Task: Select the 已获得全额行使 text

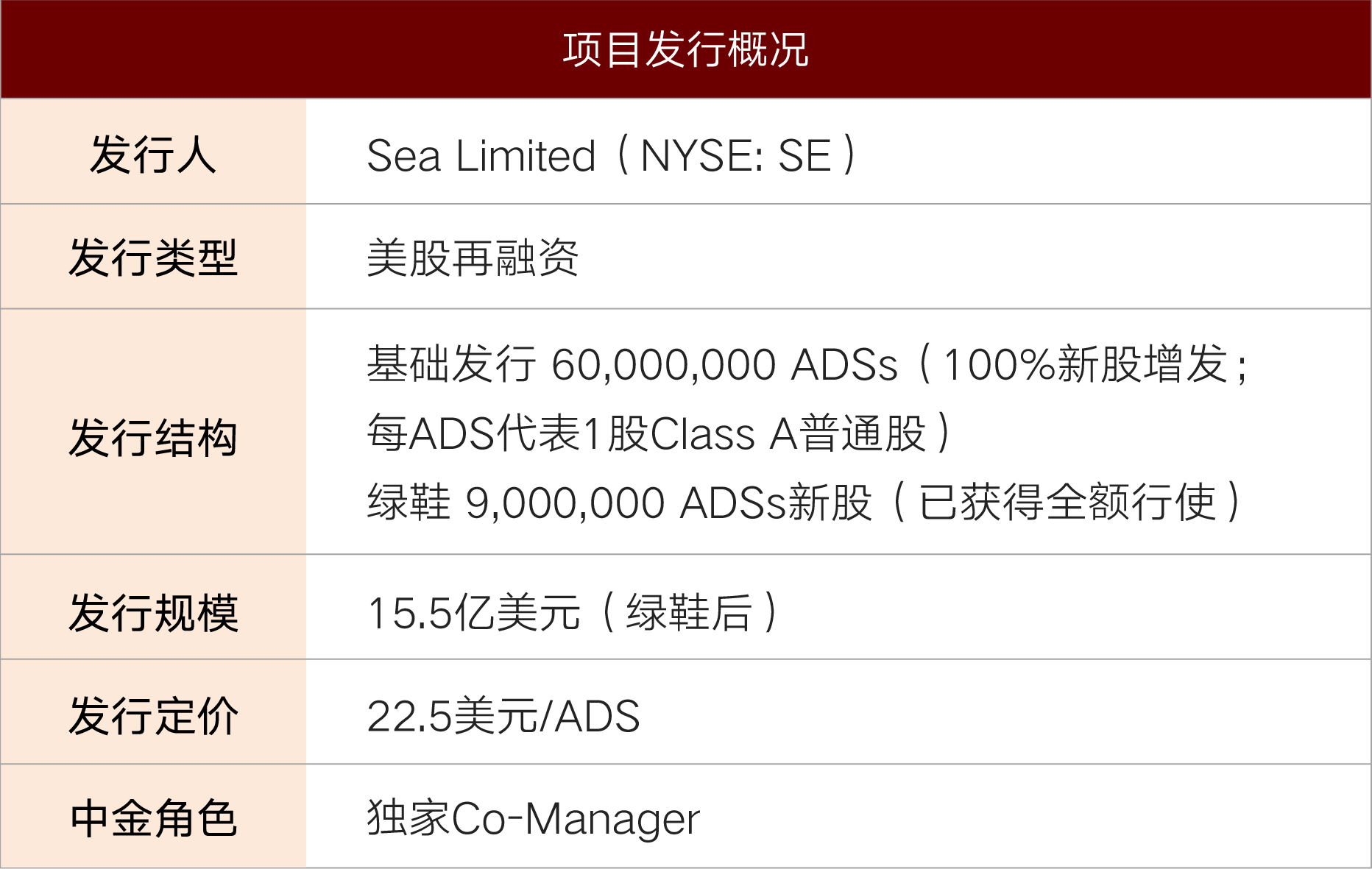Action: click(1067, 503)
